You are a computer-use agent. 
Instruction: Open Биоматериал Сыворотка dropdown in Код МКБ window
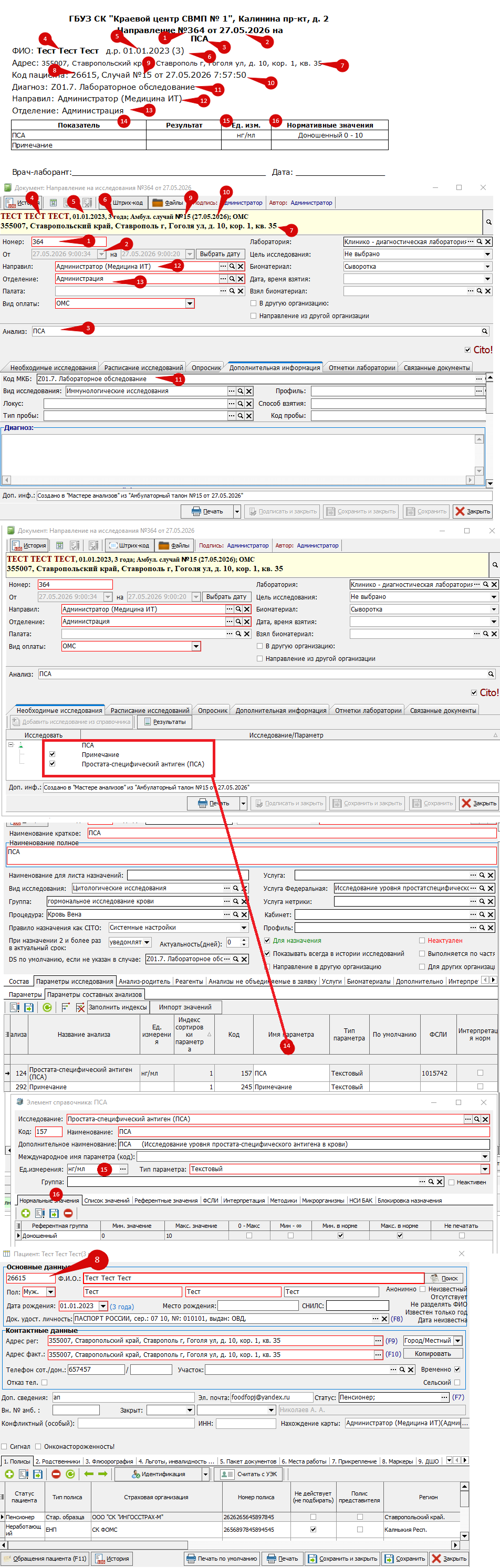pos(488,267)
